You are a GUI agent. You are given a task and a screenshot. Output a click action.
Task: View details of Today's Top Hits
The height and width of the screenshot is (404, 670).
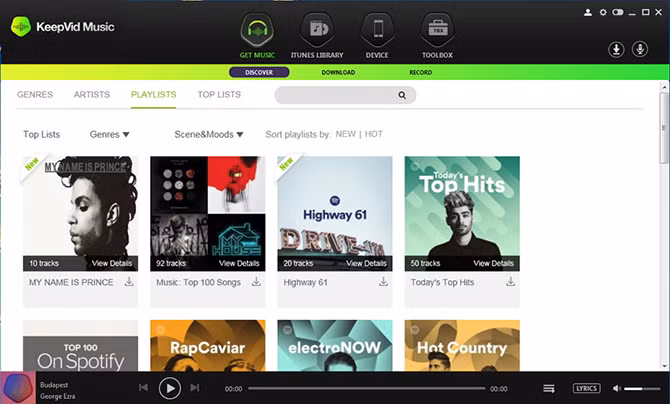click(493, 263)
